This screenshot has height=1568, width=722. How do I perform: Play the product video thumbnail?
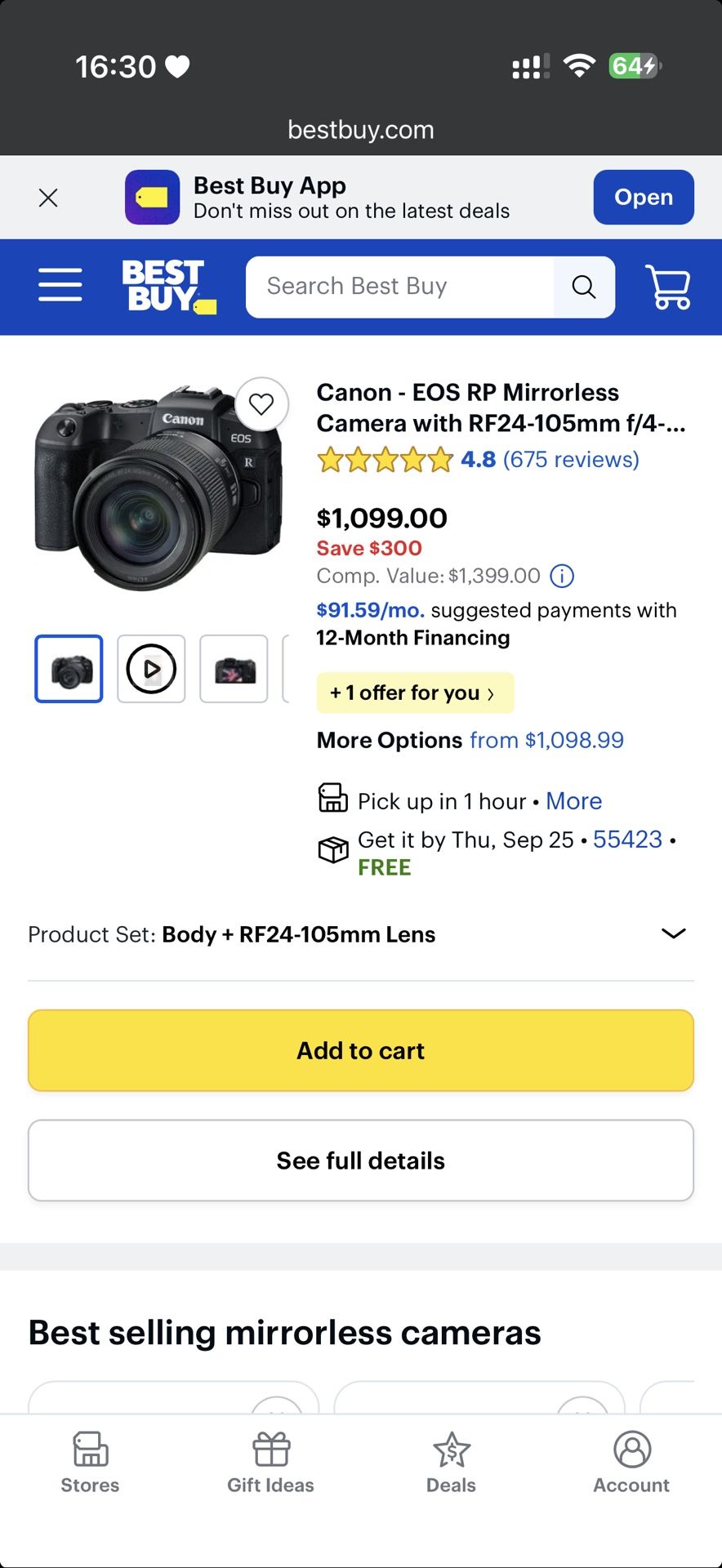click(x=151, y=669)
